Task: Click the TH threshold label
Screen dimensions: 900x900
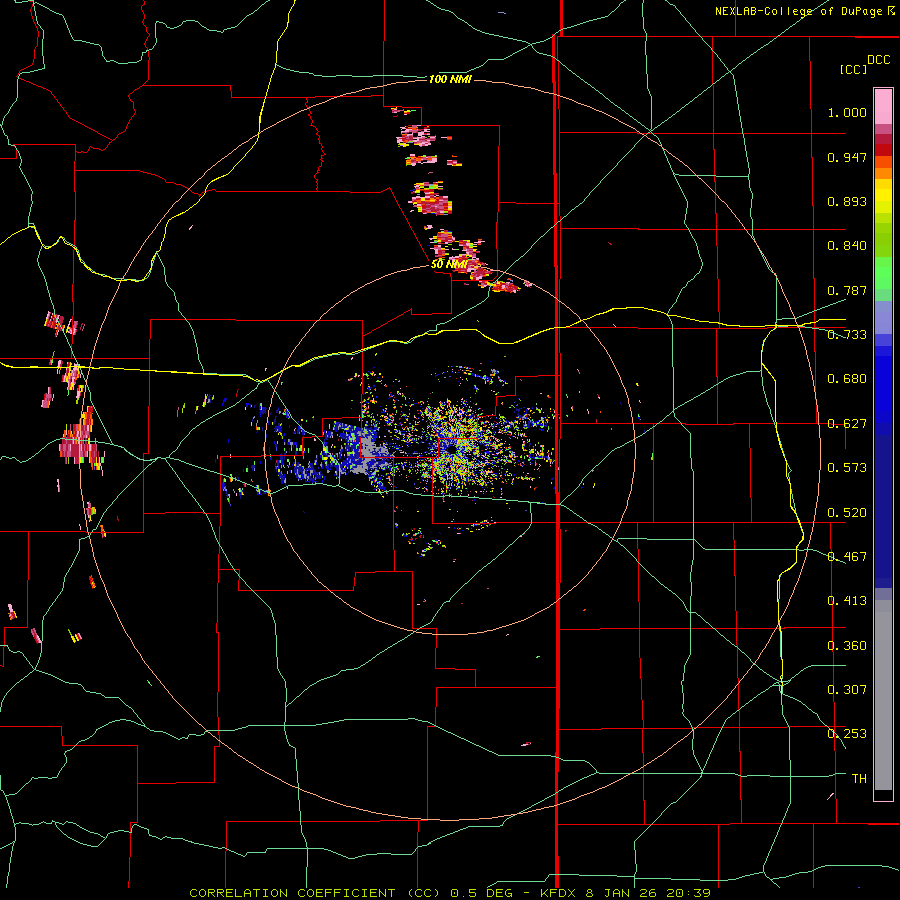Action: coord(859,779)
